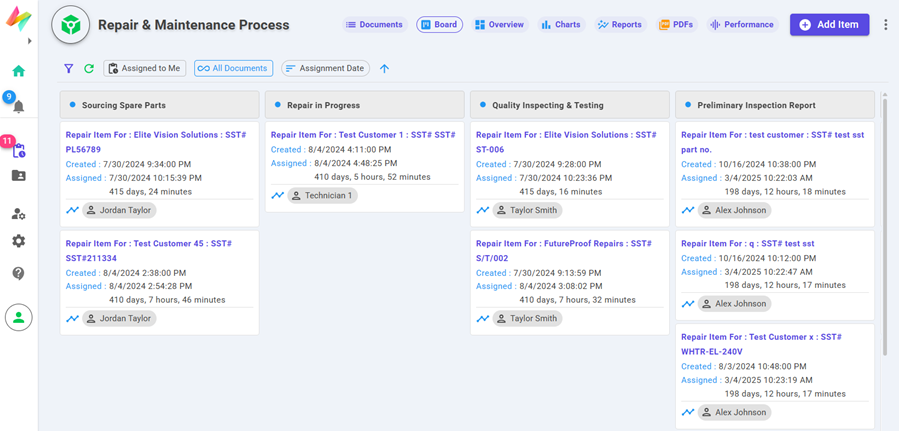Open the Assignment Date sort dropdown
The image size is (899, 431).
click(325, 69)
